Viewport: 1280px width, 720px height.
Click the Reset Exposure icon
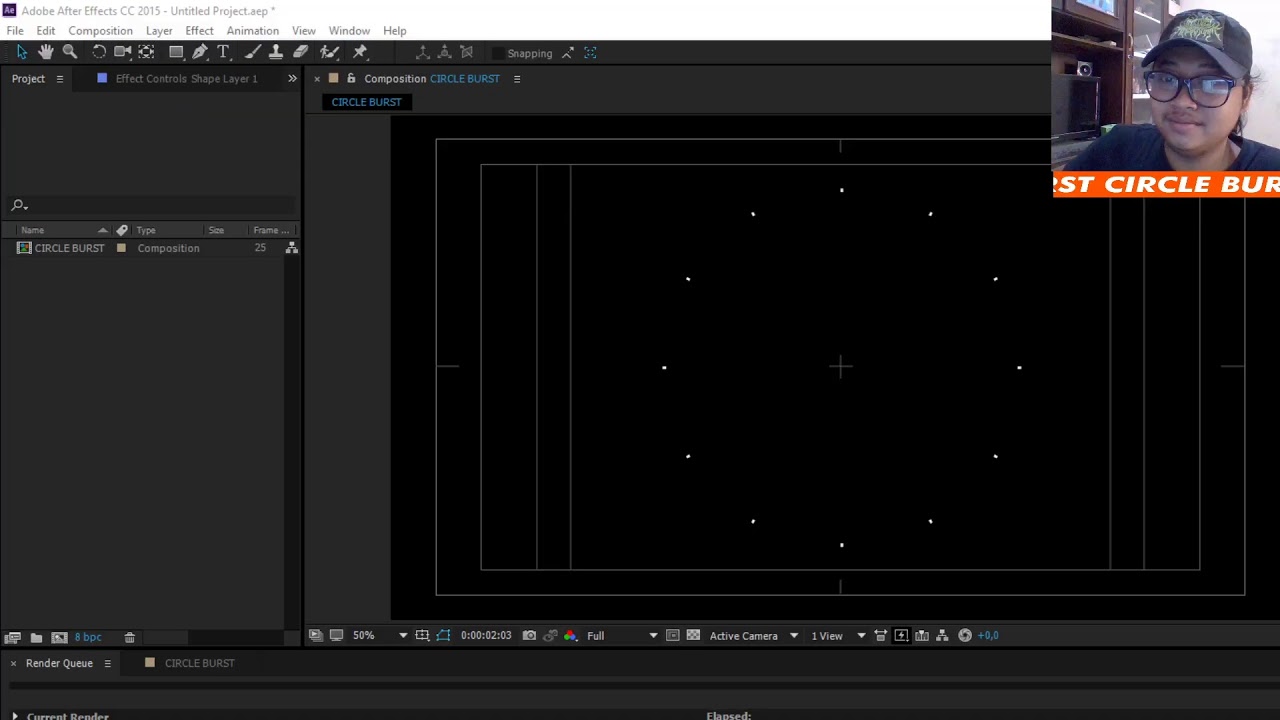[x=965, y=635]
